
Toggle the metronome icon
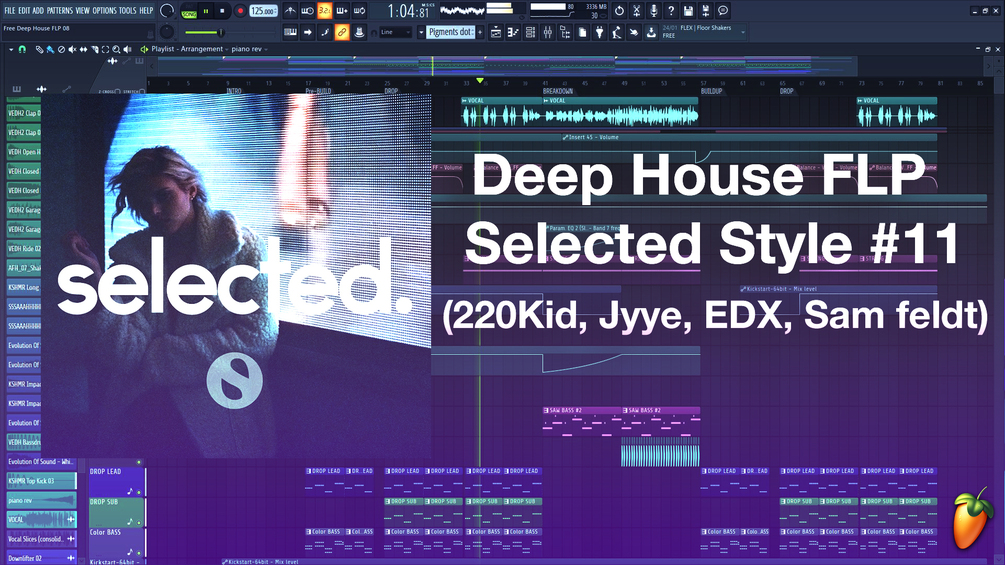(x=290, y=11)
